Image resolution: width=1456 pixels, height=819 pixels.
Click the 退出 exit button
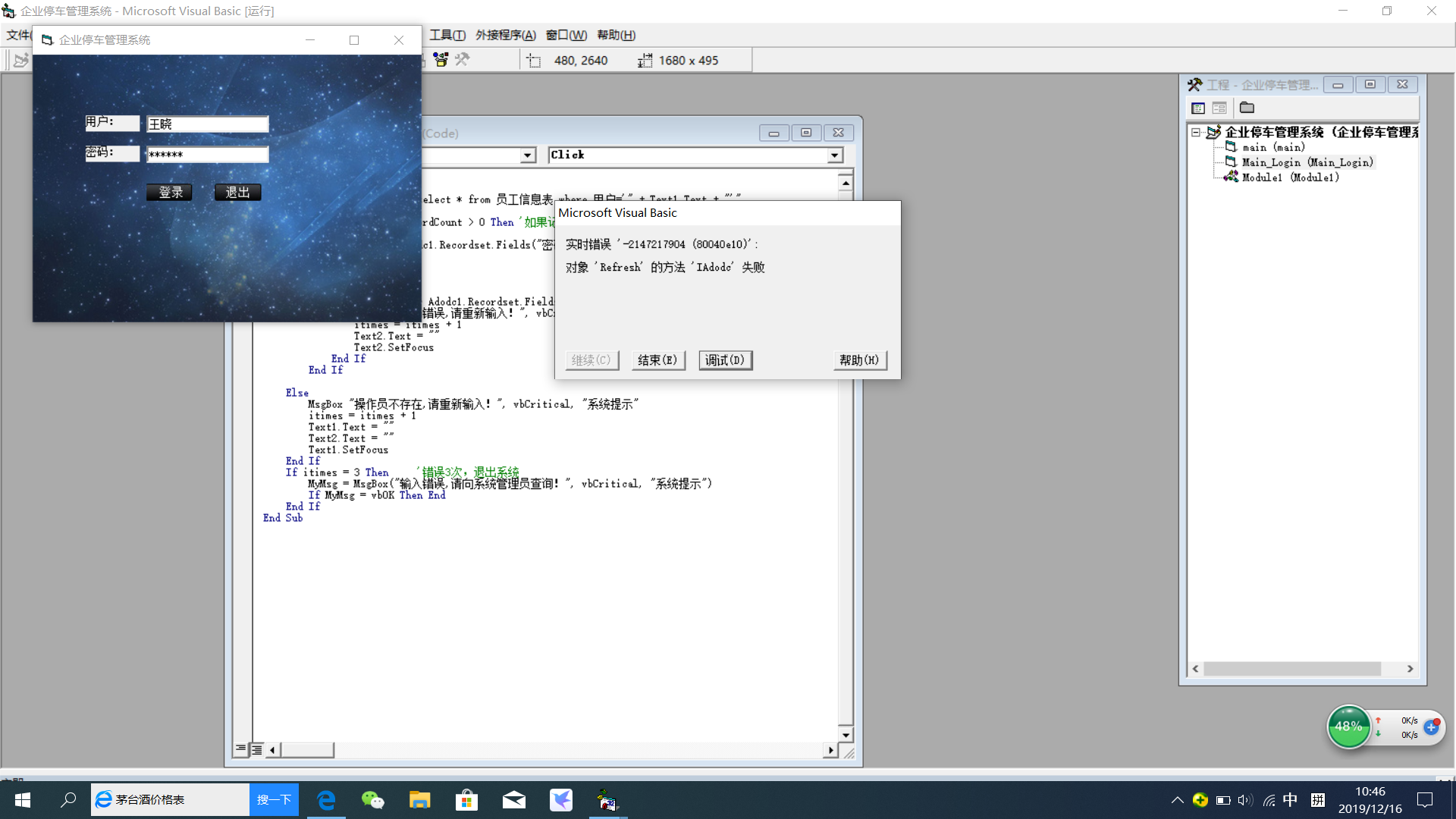(237, 193)
